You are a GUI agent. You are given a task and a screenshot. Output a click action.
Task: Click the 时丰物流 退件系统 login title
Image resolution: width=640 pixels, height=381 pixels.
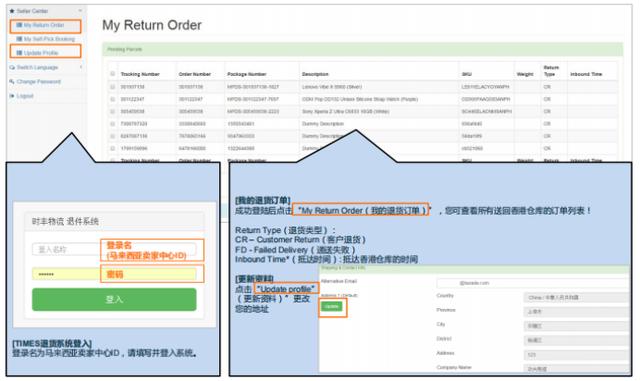pyautogui.click(x=65, y=222)
